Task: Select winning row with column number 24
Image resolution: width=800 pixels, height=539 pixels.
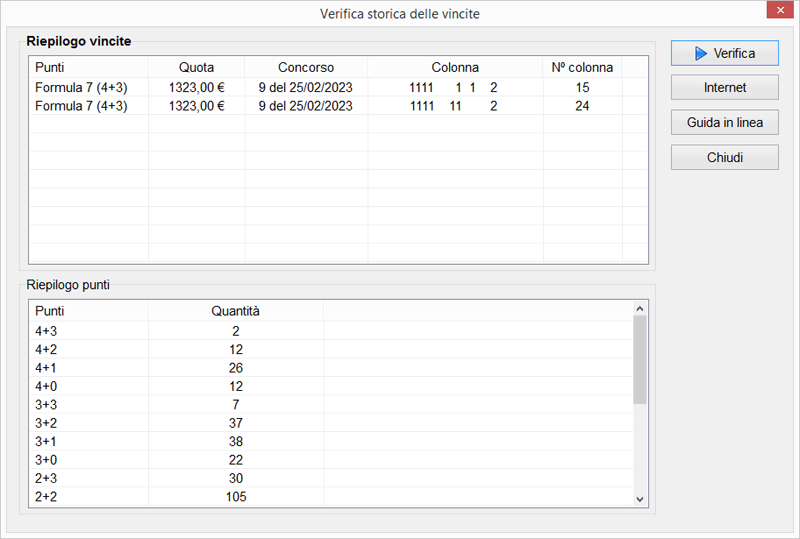Action: pos(300,105)
